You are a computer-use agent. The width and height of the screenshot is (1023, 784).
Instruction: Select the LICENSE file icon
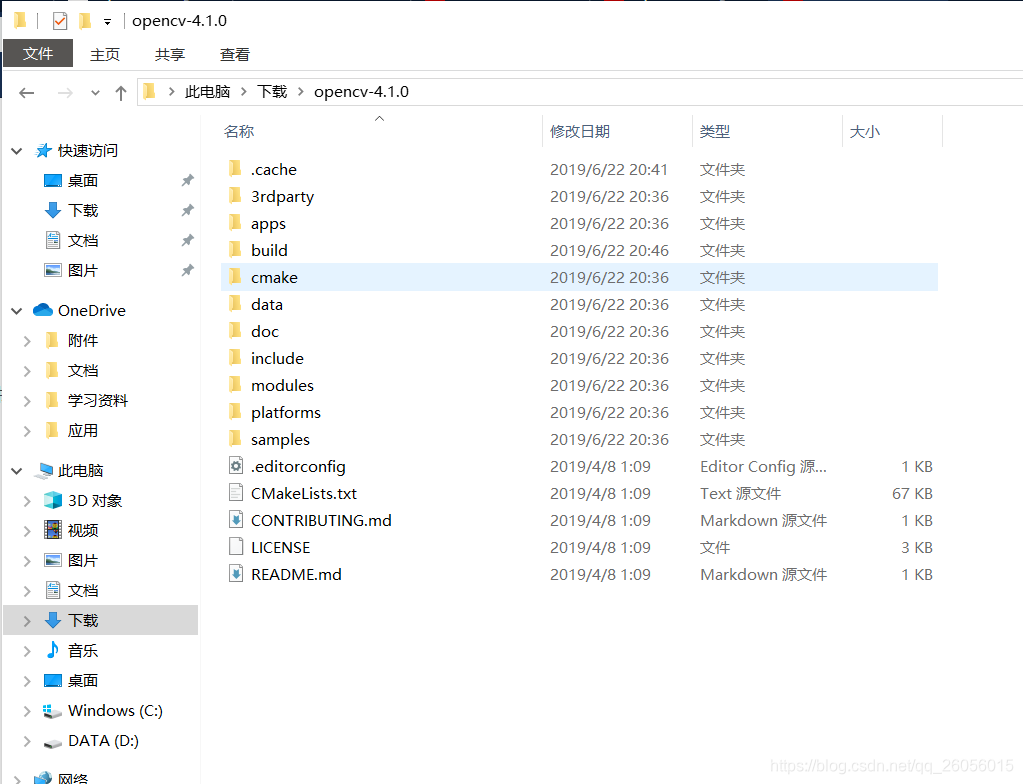coord(236,547)
